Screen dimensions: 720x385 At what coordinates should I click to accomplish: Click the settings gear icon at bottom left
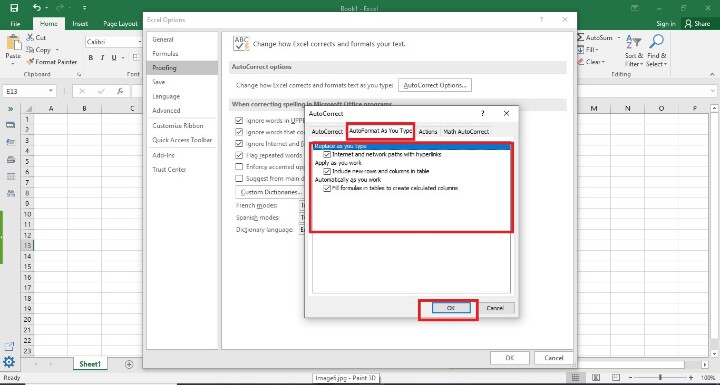9,362
